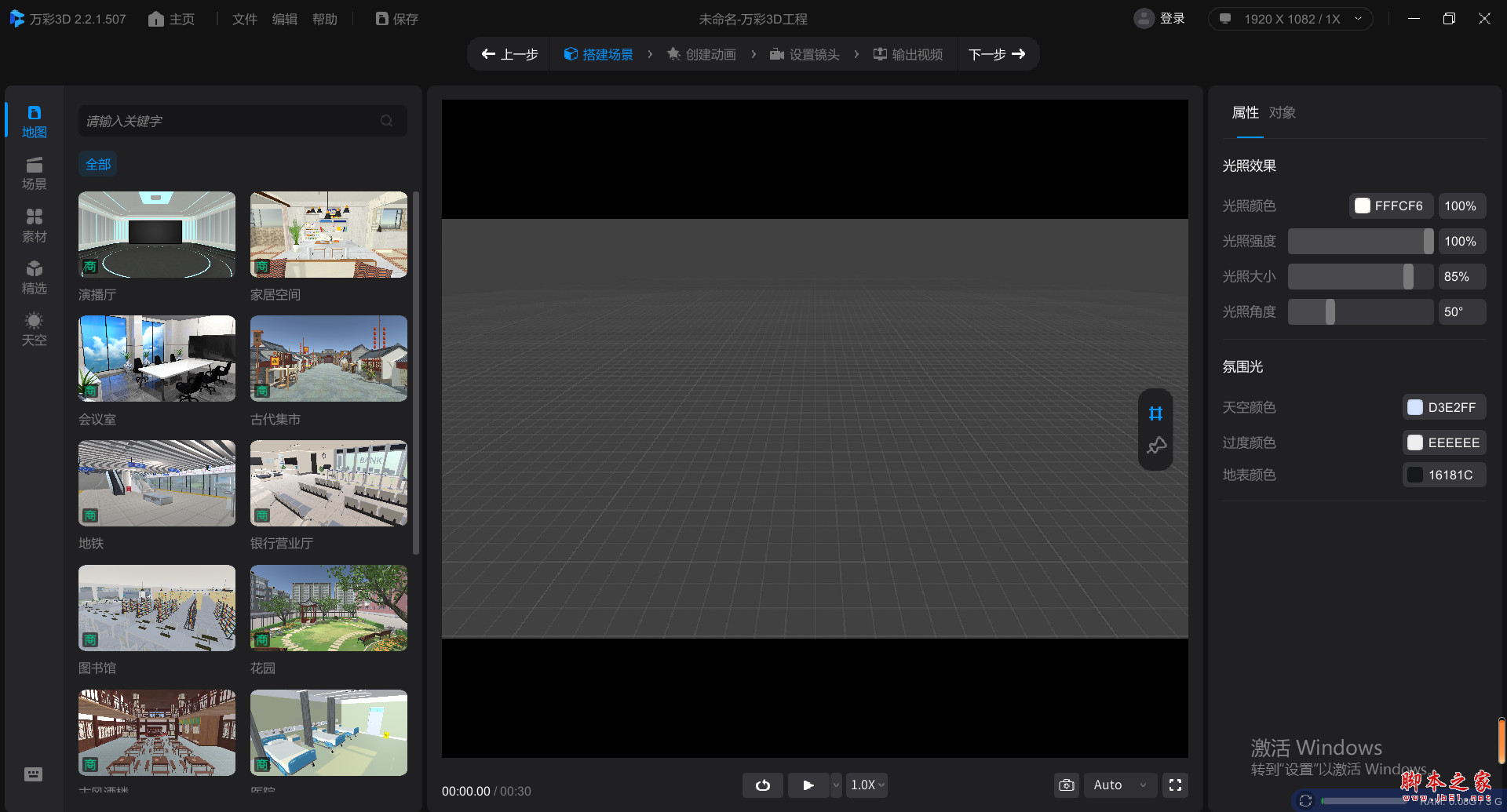This screenshot has width=1507, height=812.
Task: Switch to the 对象 (Object) tab
Action: pos(1281,112)
